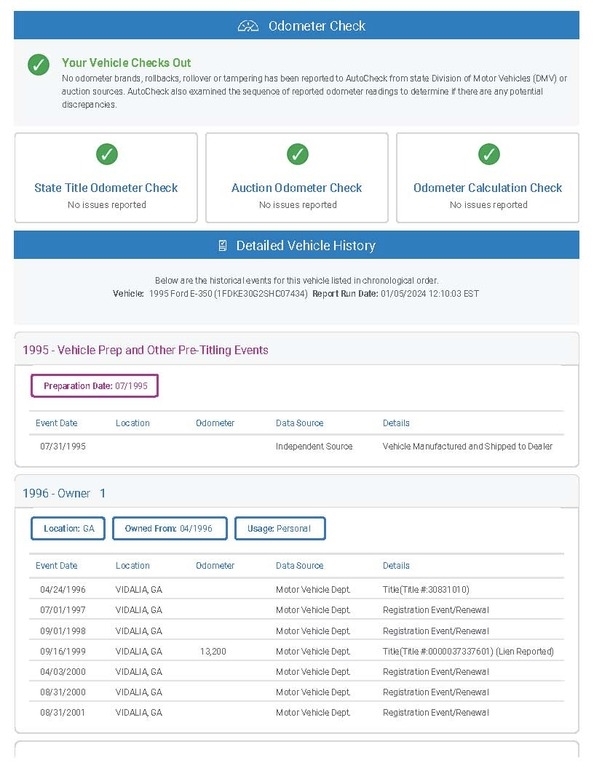Click the Detailed Vehicle History header title

click(306, 245)
